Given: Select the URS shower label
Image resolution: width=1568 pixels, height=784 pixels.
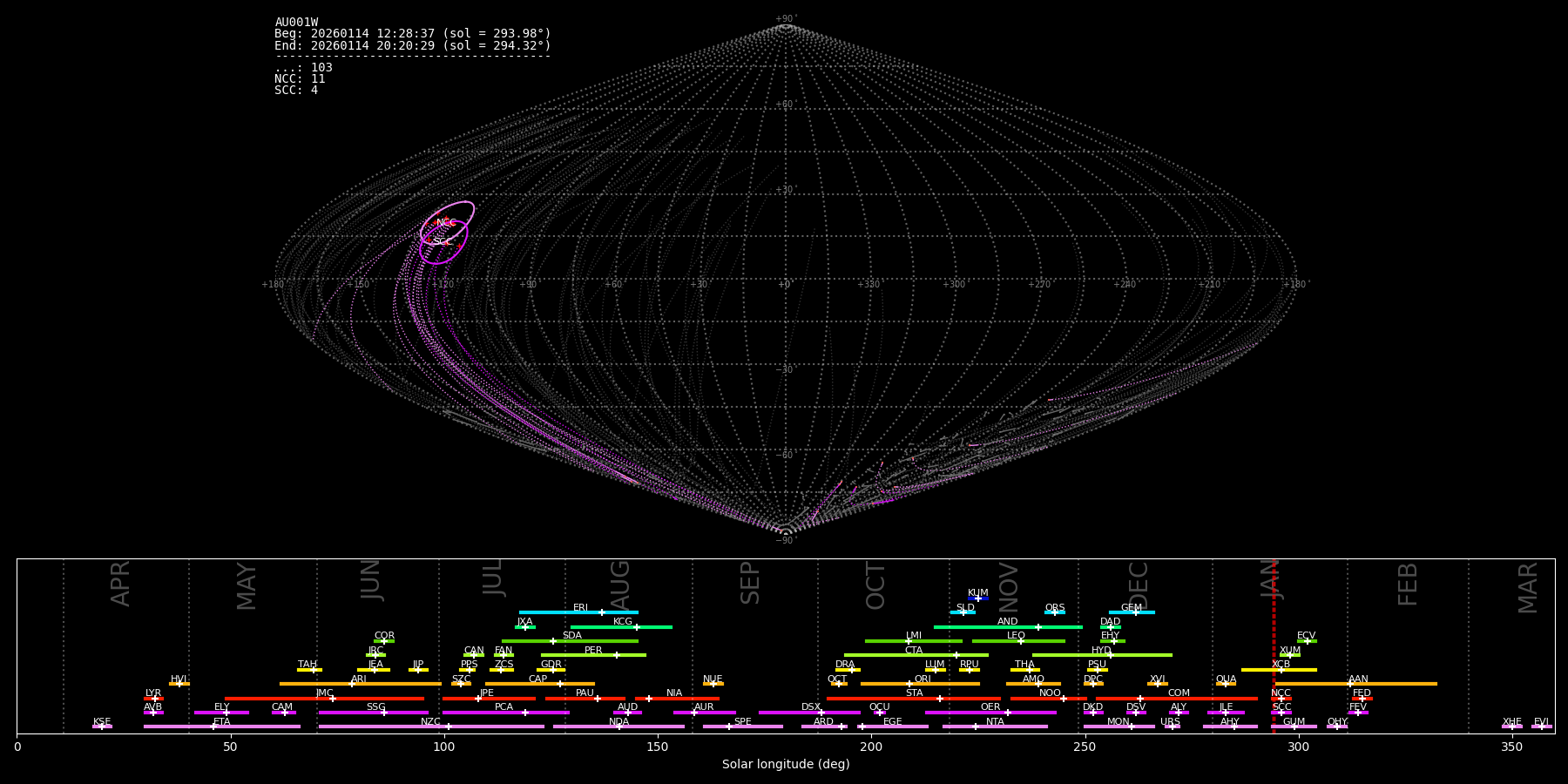Looking at the screenshot, I should click(1170, 722).
